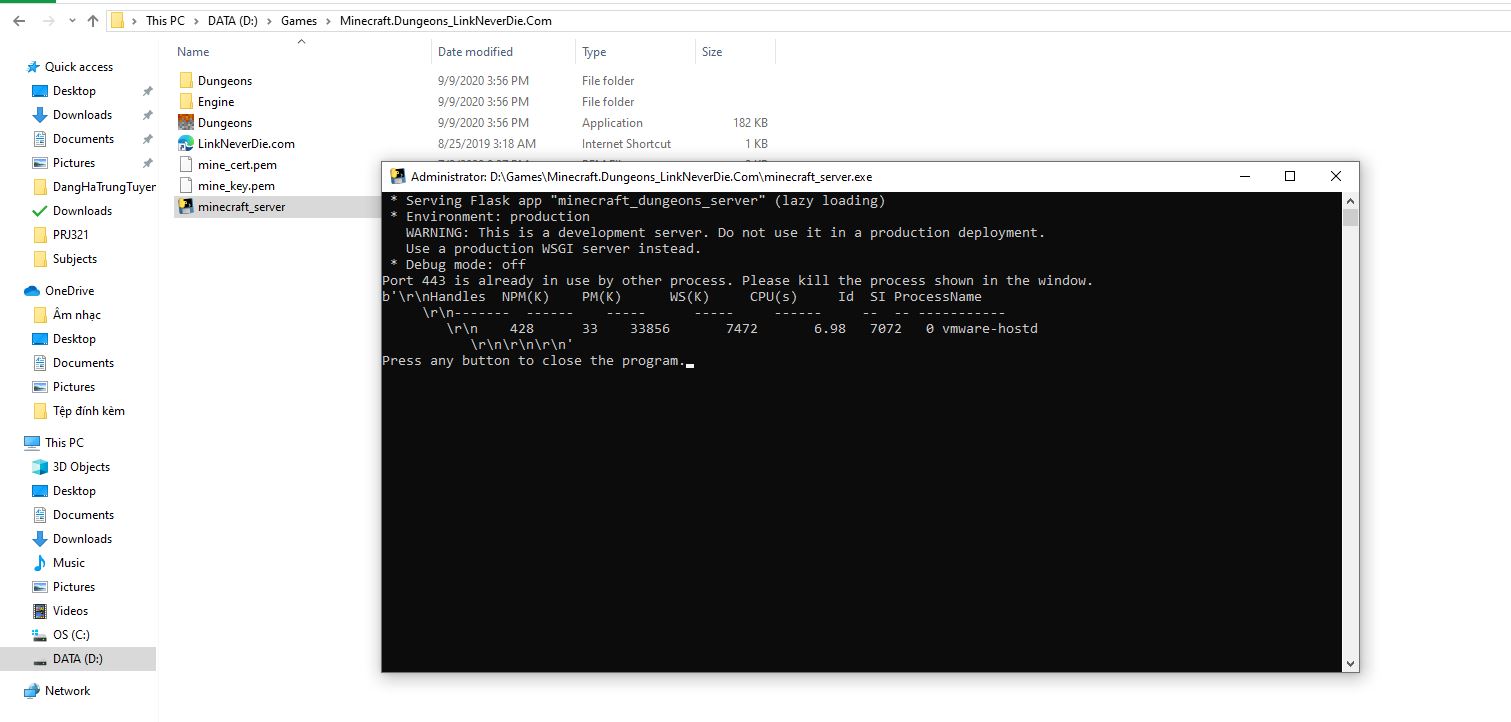Click the 3D Objects icon in sidebar

(x=40, y=467)
